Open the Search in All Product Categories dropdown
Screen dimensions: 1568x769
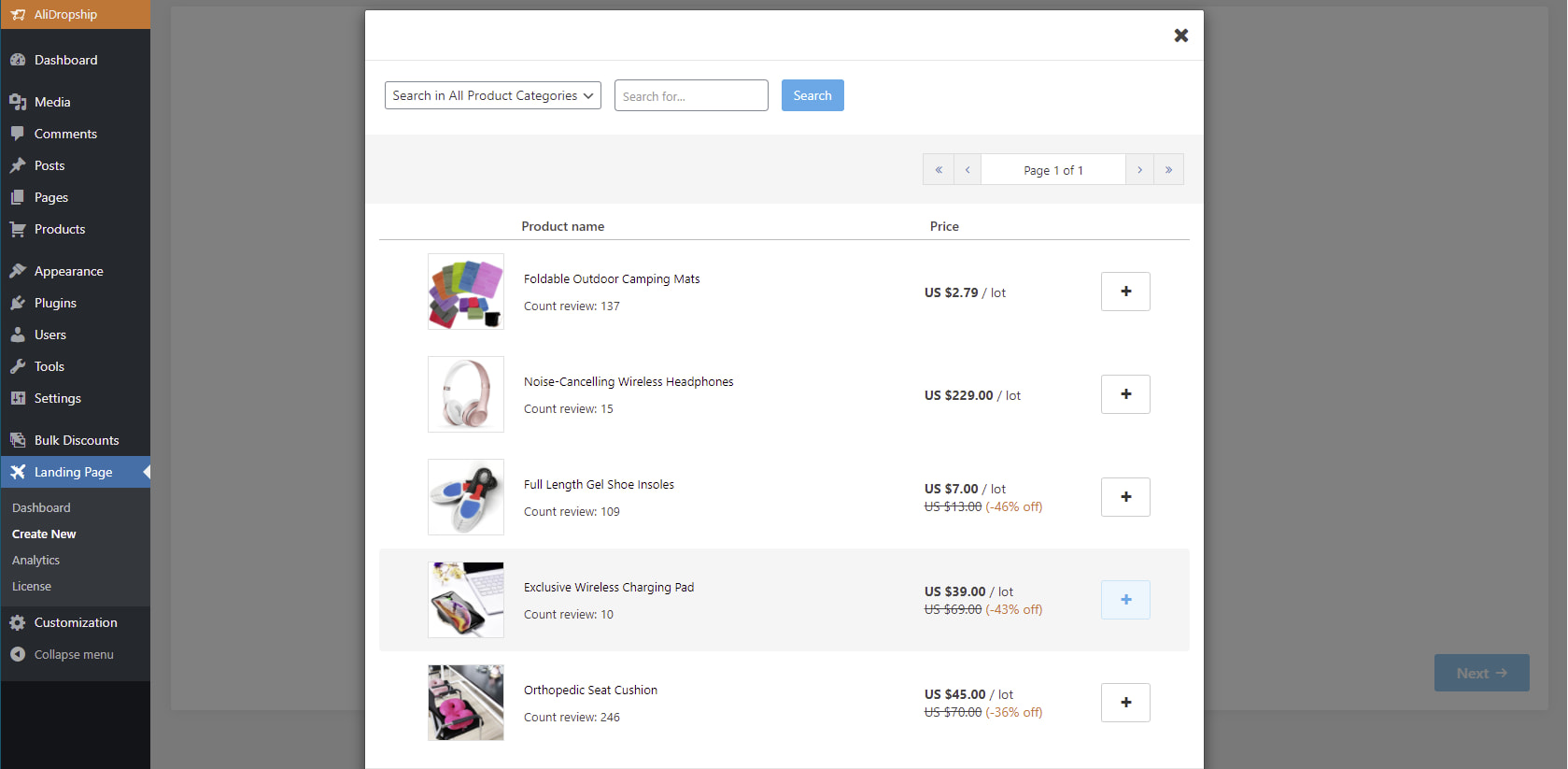tap(492, 95)
